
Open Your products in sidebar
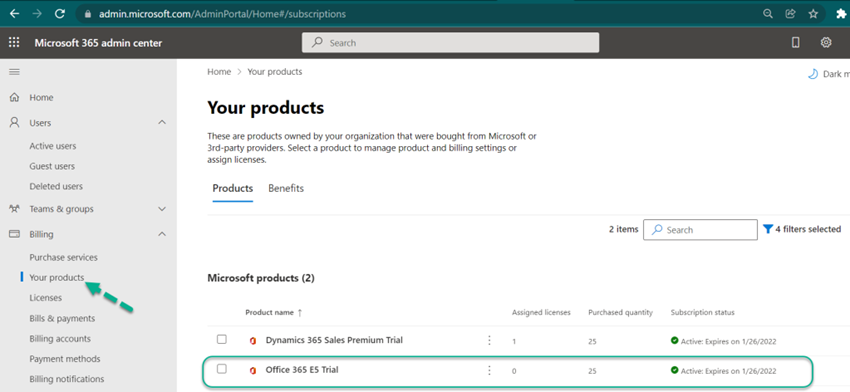click(56, 278)
